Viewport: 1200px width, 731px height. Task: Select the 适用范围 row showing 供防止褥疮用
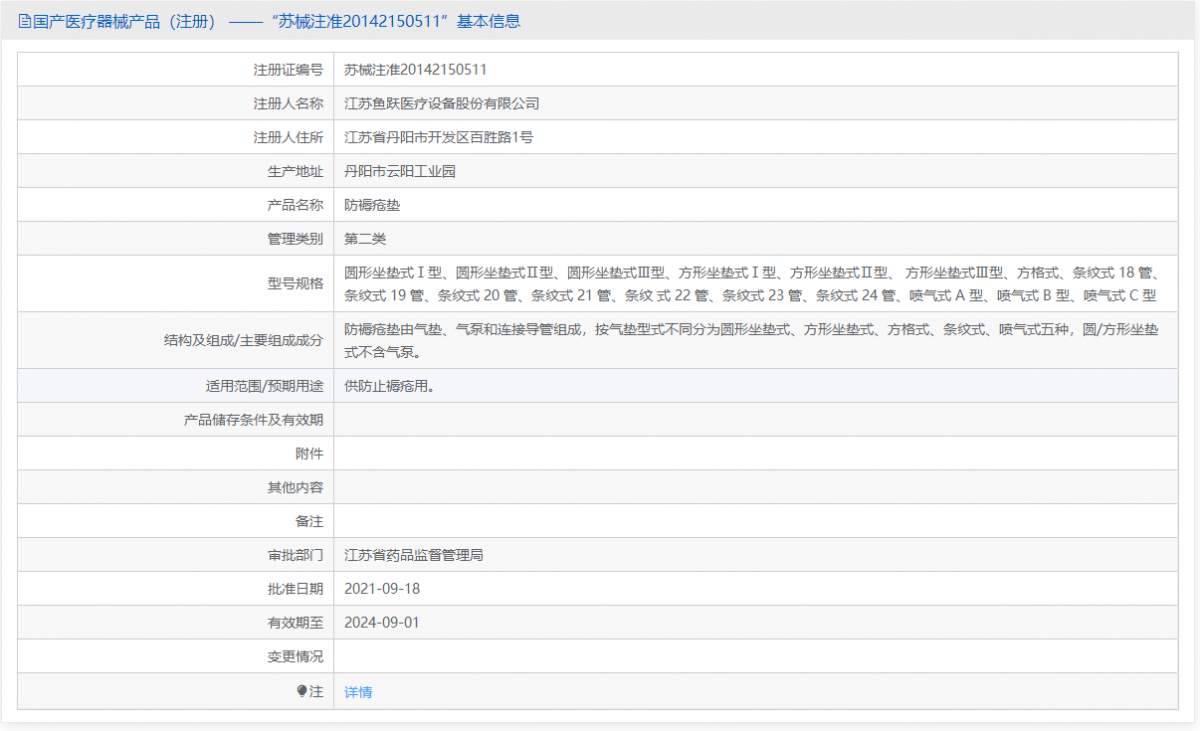(x=390, y=385)
